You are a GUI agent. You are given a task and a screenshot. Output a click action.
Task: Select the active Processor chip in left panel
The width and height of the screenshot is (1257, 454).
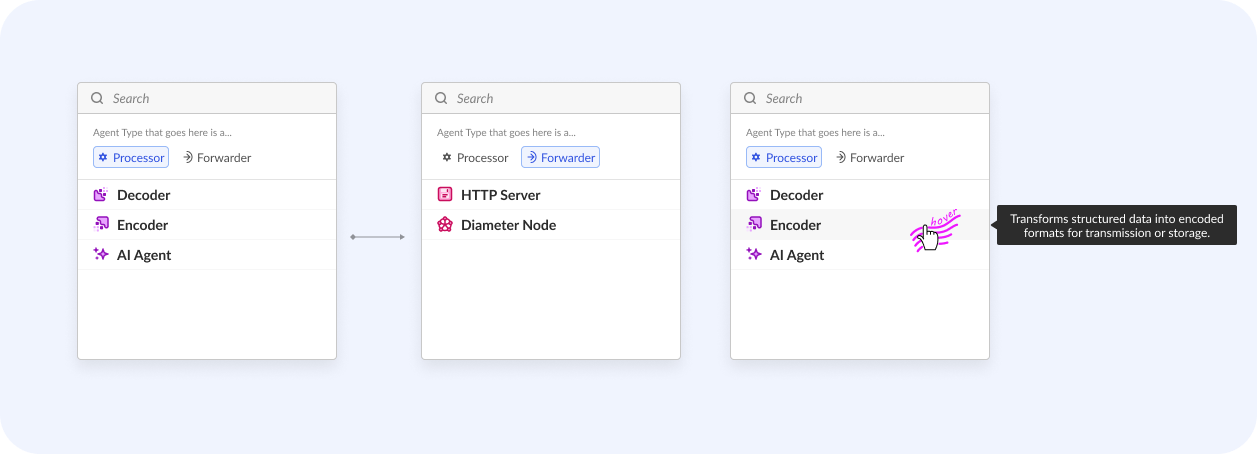tap(131, 157)
